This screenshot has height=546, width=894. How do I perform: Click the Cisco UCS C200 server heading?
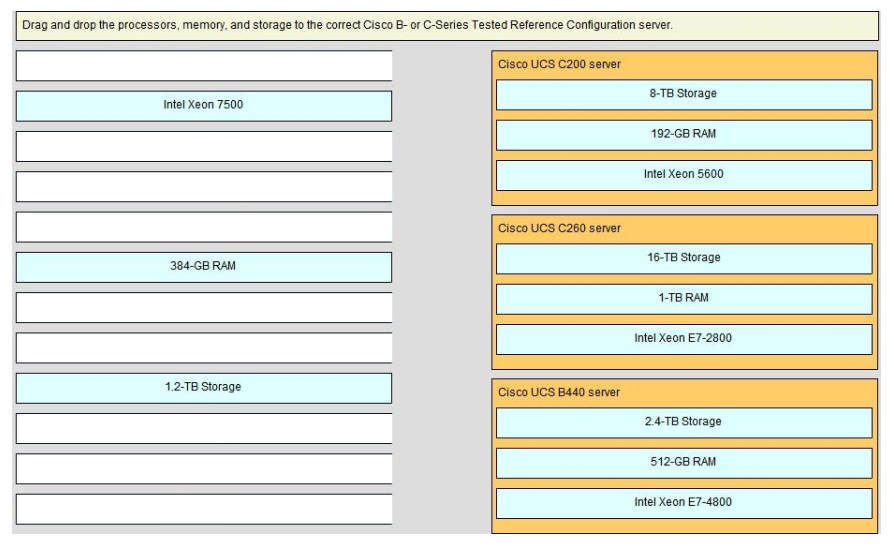click(x=559, y=64)
